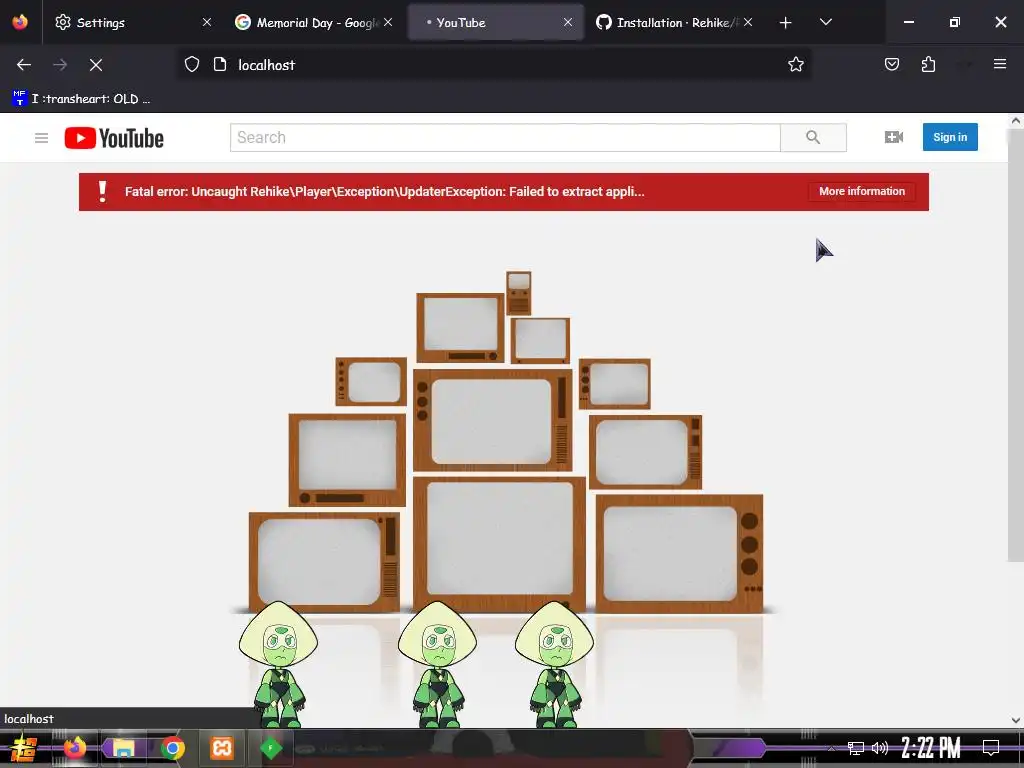The image size is (1024, 768).
Task: Open the green diamond taskbar app
Action: point(271,748)
